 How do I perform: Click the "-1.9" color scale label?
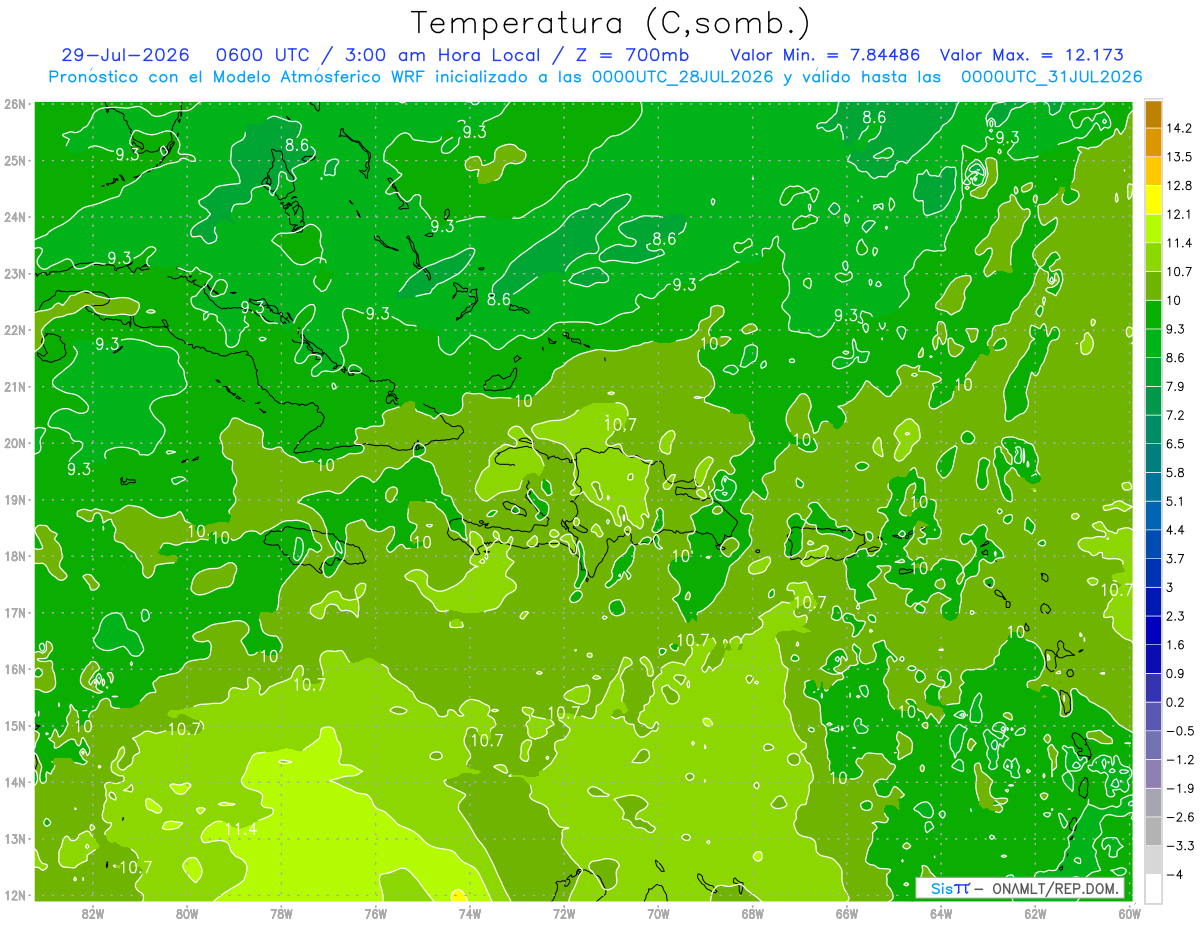click(1180, 787)
